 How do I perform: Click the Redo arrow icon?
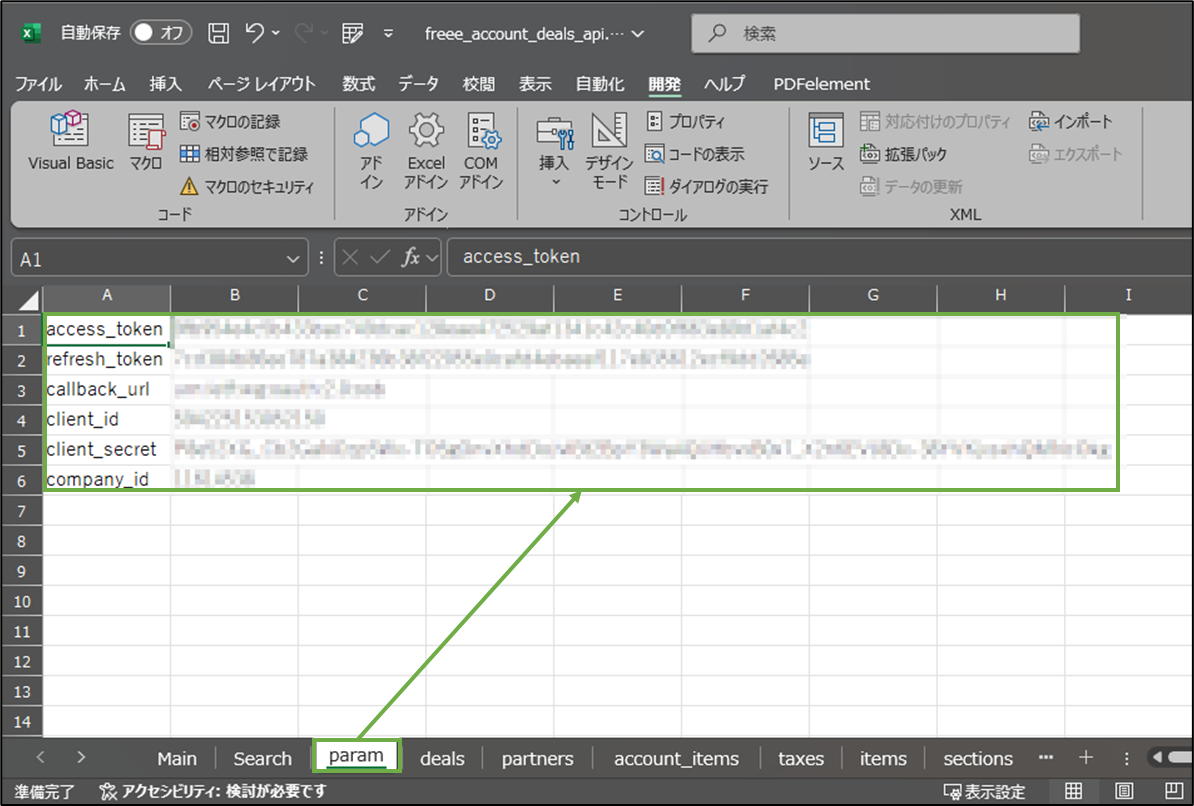pyautogui.click(x=304, y=33)
